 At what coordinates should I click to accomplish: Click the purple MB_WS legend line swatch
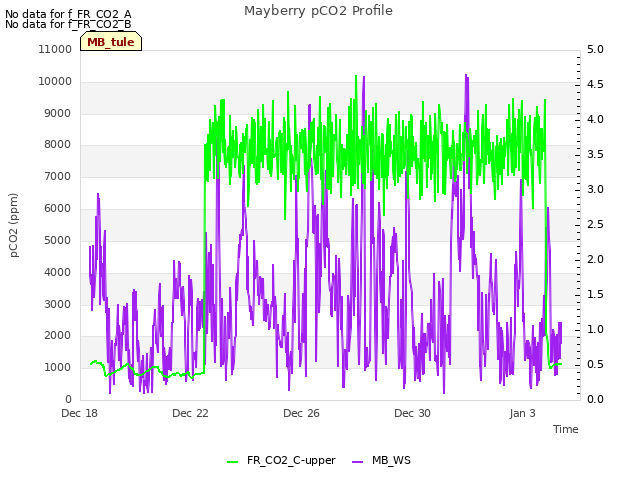pyautogui.click(x=358, y=462)
